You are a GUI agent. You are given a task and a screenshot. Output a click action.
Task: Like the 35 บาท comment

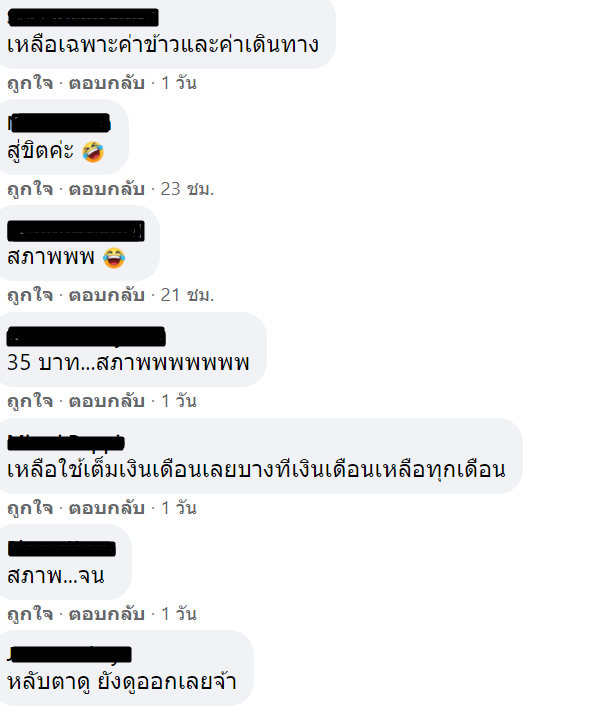pos(30,401)
